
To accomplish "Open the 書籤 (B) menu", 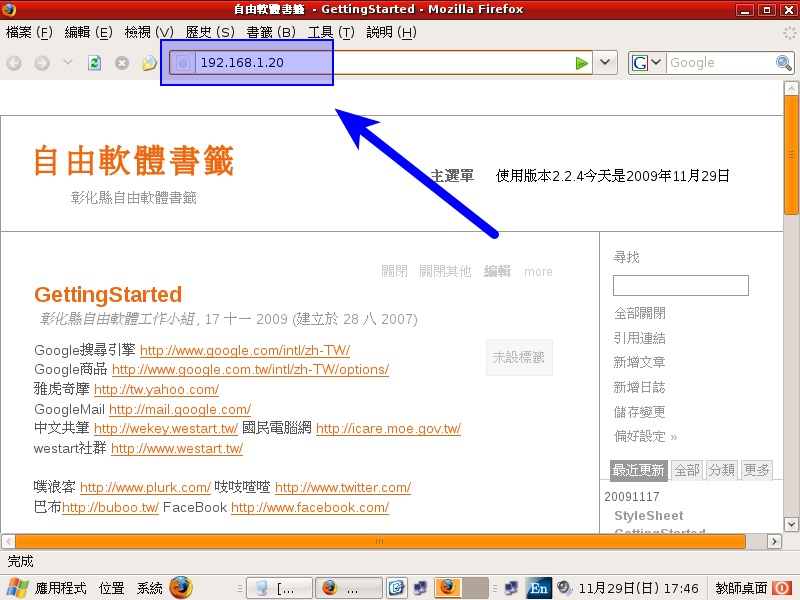I will coord(271,32).
